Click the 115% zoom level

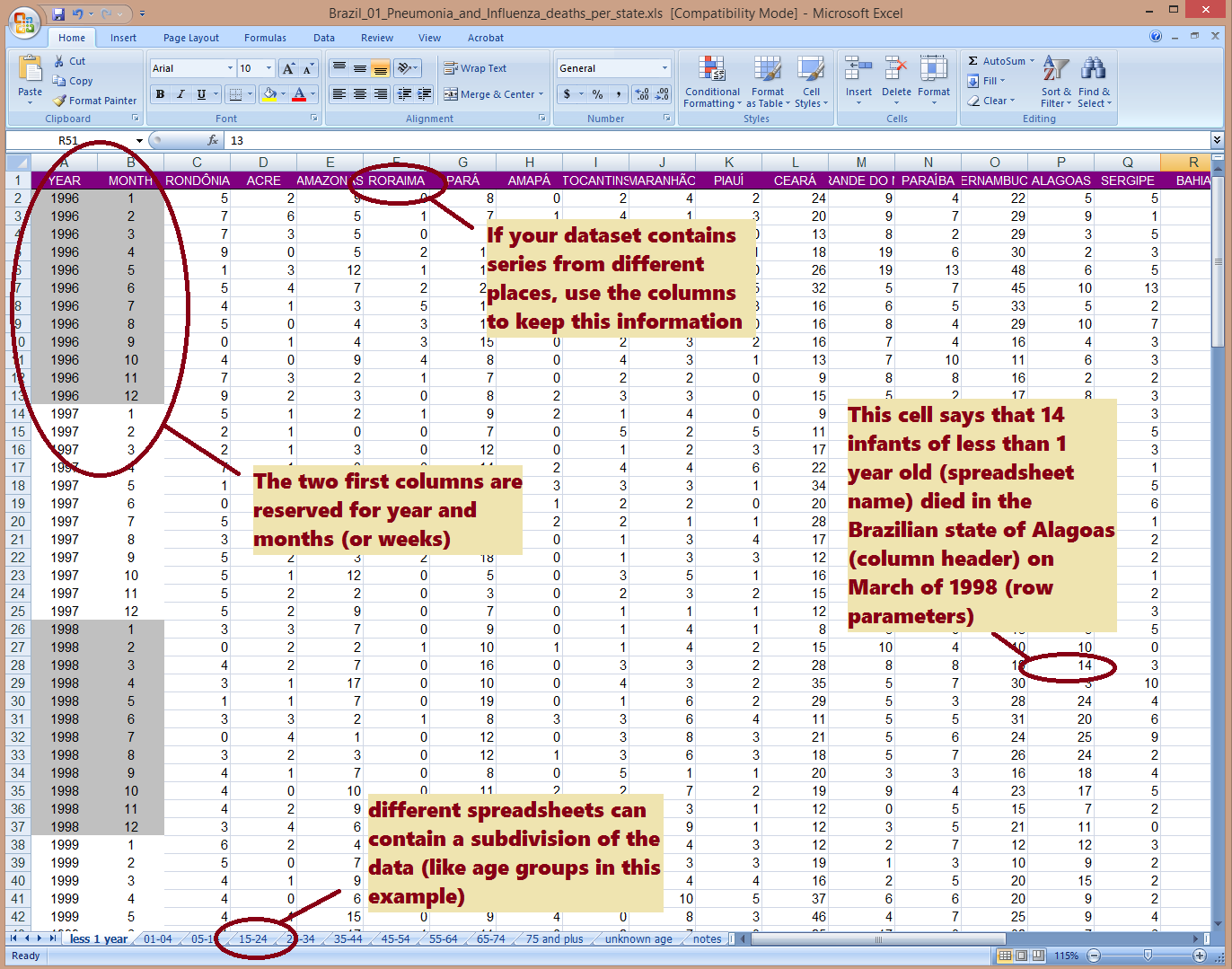[1066, 956]
